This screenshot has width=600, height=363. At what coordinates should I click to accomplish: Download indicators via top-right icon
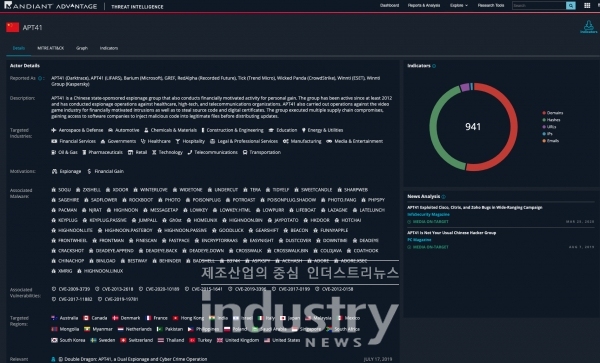point(589,27)
